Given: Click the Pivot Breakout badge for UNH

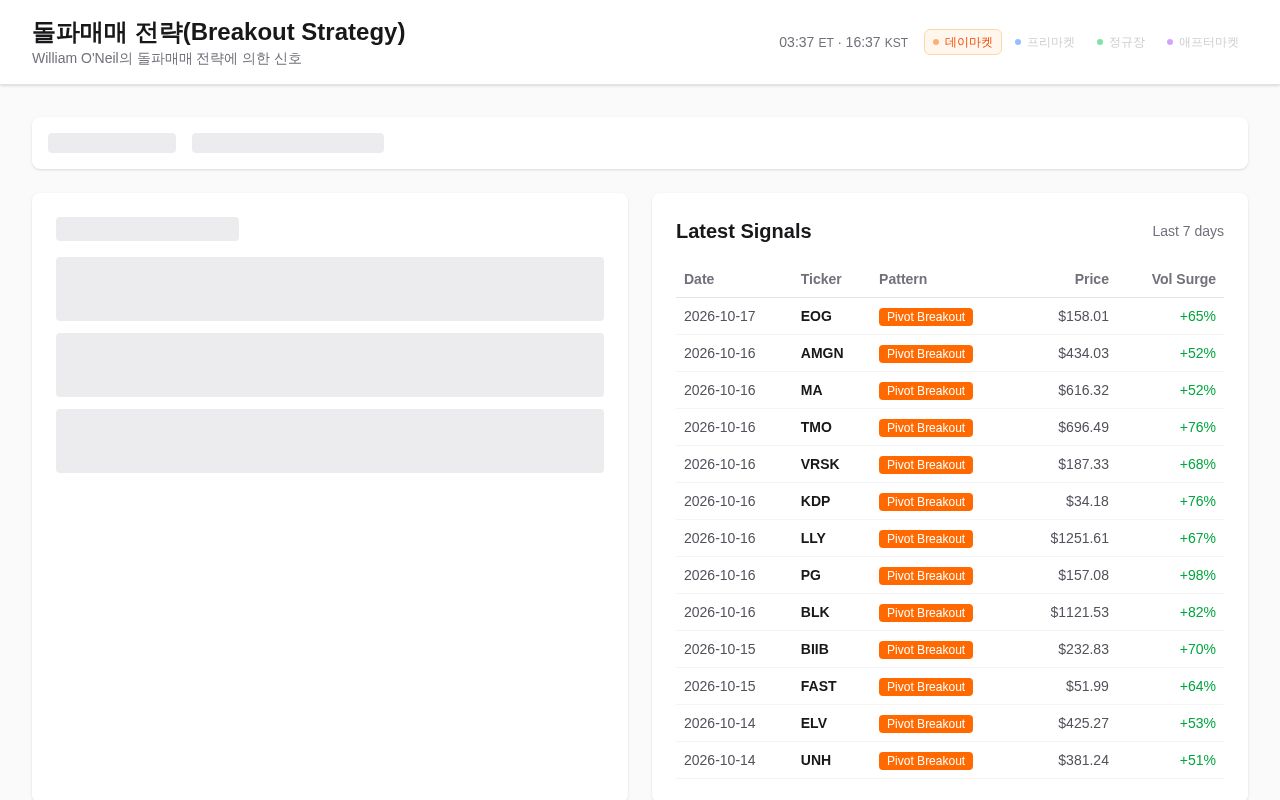Looking at the screenshot, I should click(926, 761).
